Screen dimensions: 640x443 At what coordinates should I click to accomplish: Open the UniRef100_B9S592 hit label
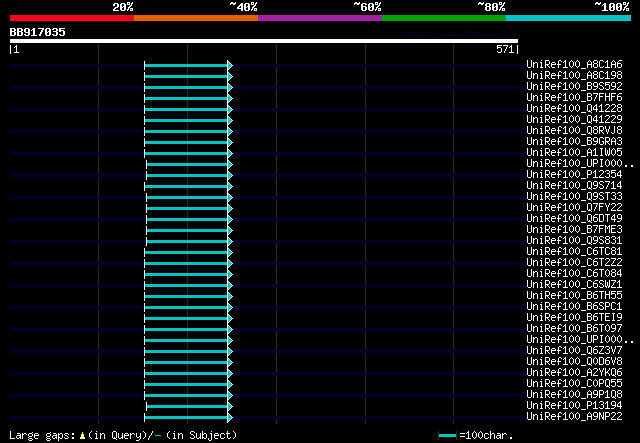[574, 87]
